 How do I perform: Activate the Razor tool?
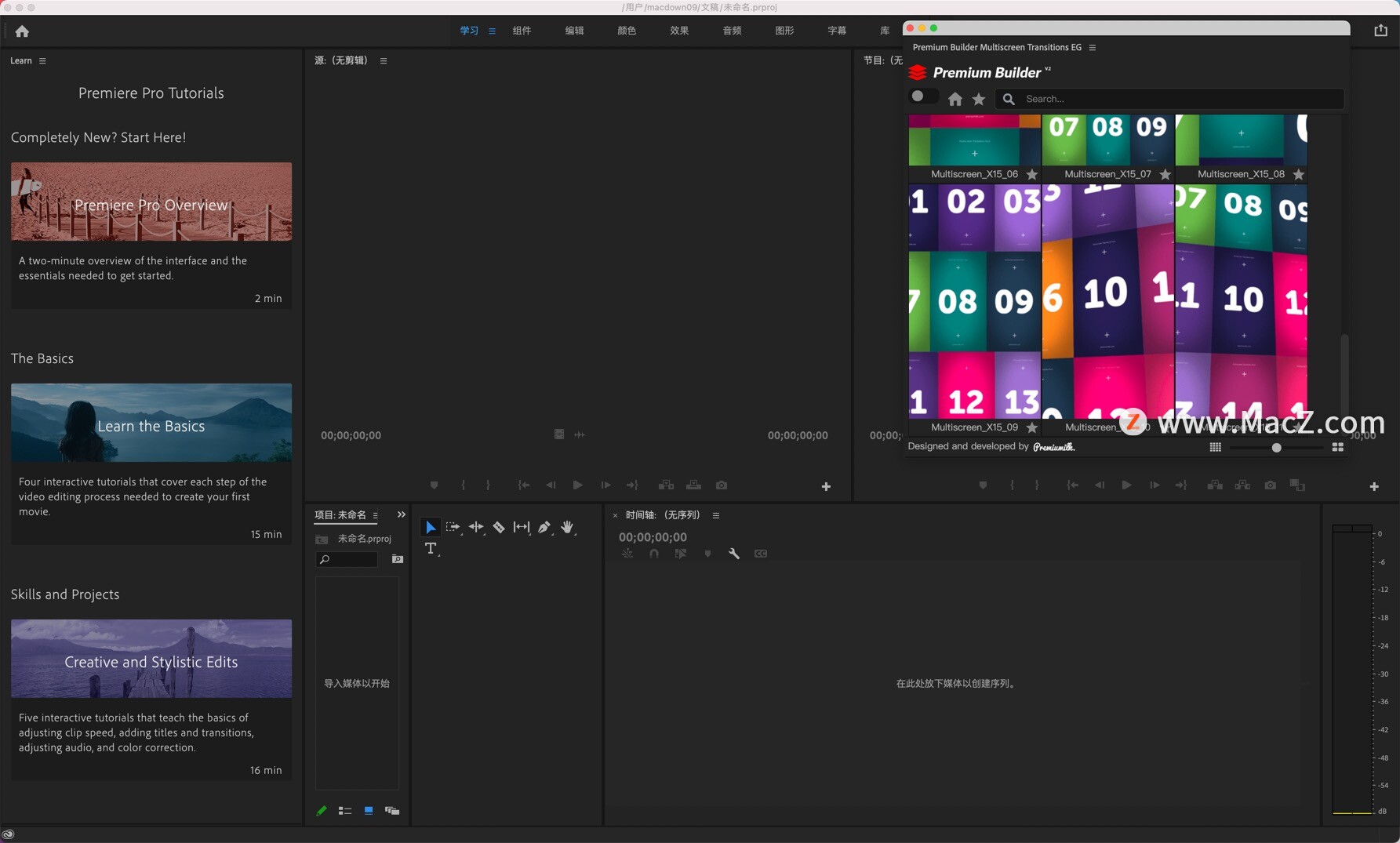tap(499, 527)
